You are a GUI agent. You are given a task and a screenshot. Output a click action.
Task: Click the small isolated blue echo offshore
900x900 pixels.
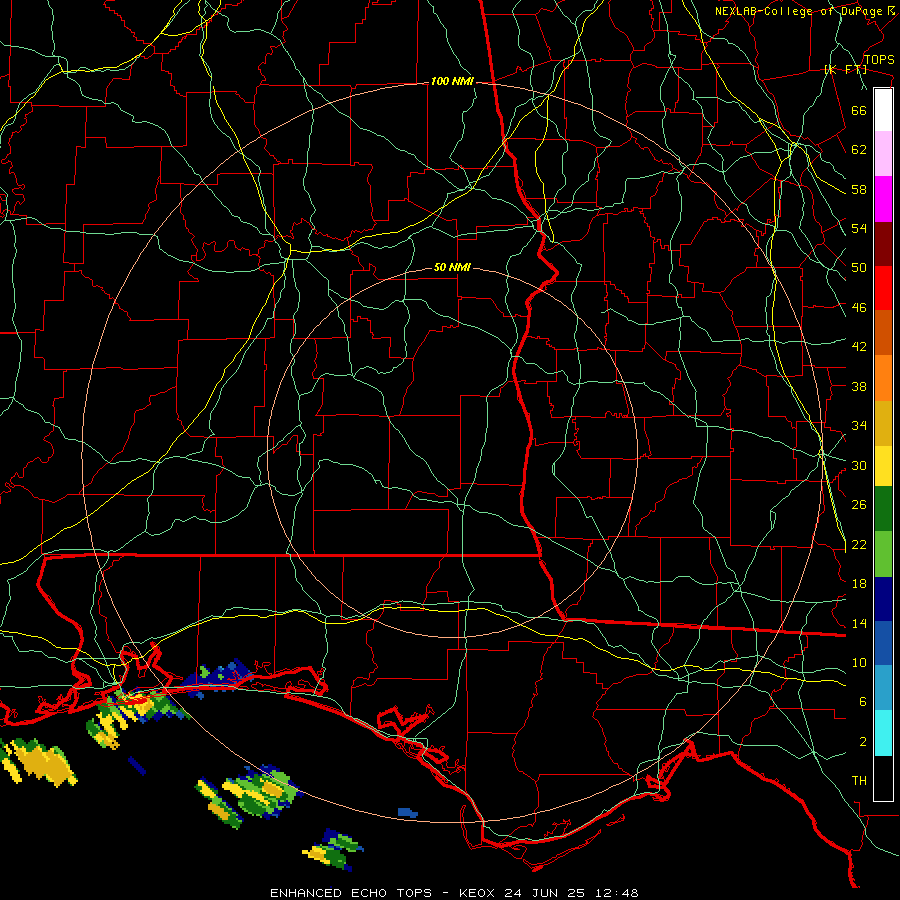click(408, 813)
